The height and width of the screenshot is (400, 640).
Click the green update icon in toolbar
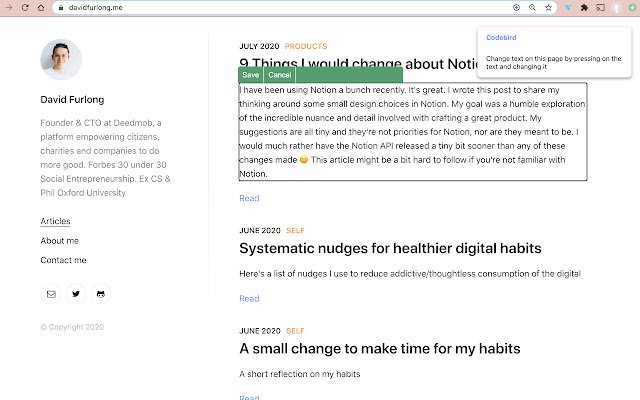tap(633, 7)
